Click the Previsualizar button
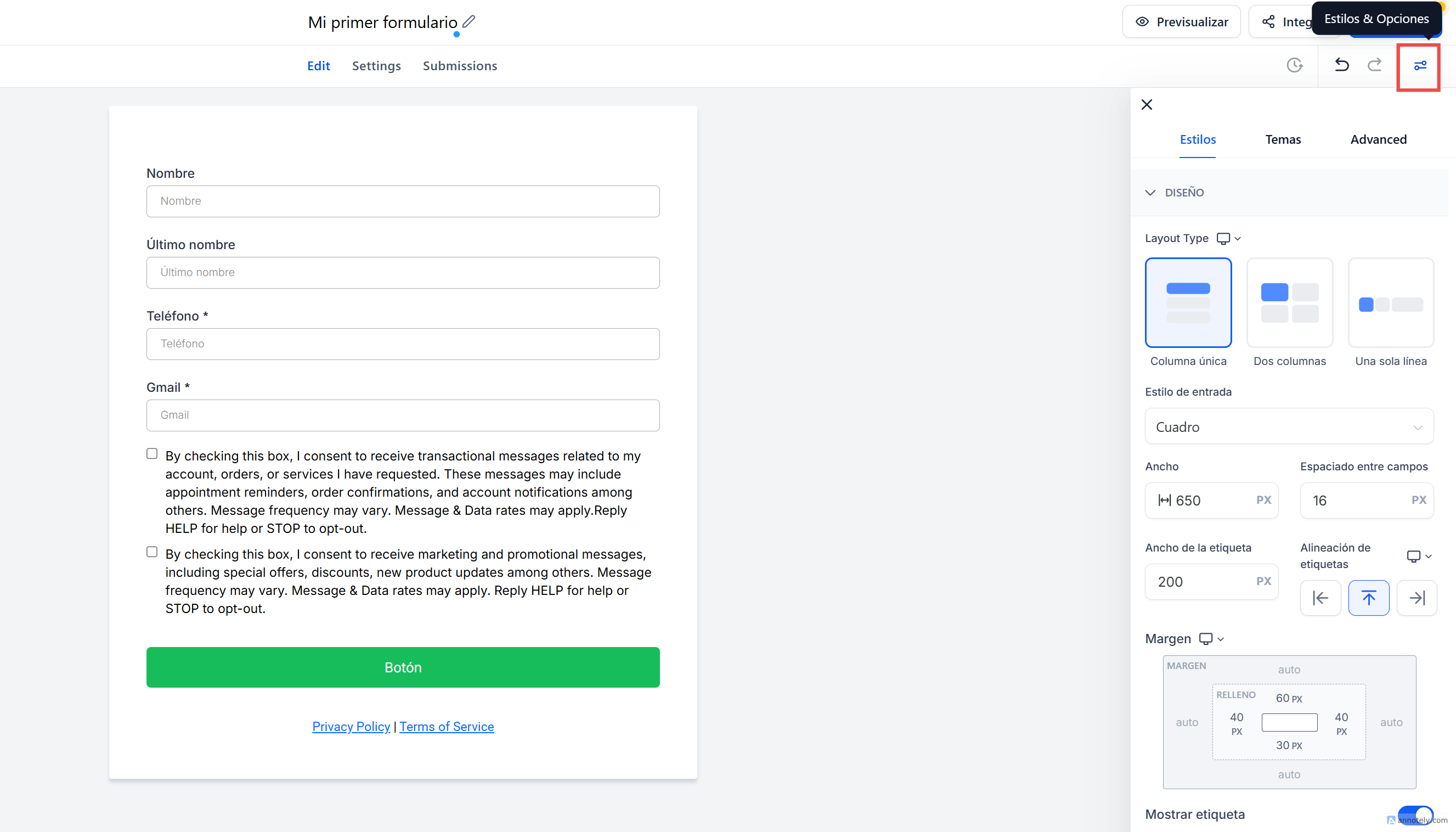 pos(1181,22)
